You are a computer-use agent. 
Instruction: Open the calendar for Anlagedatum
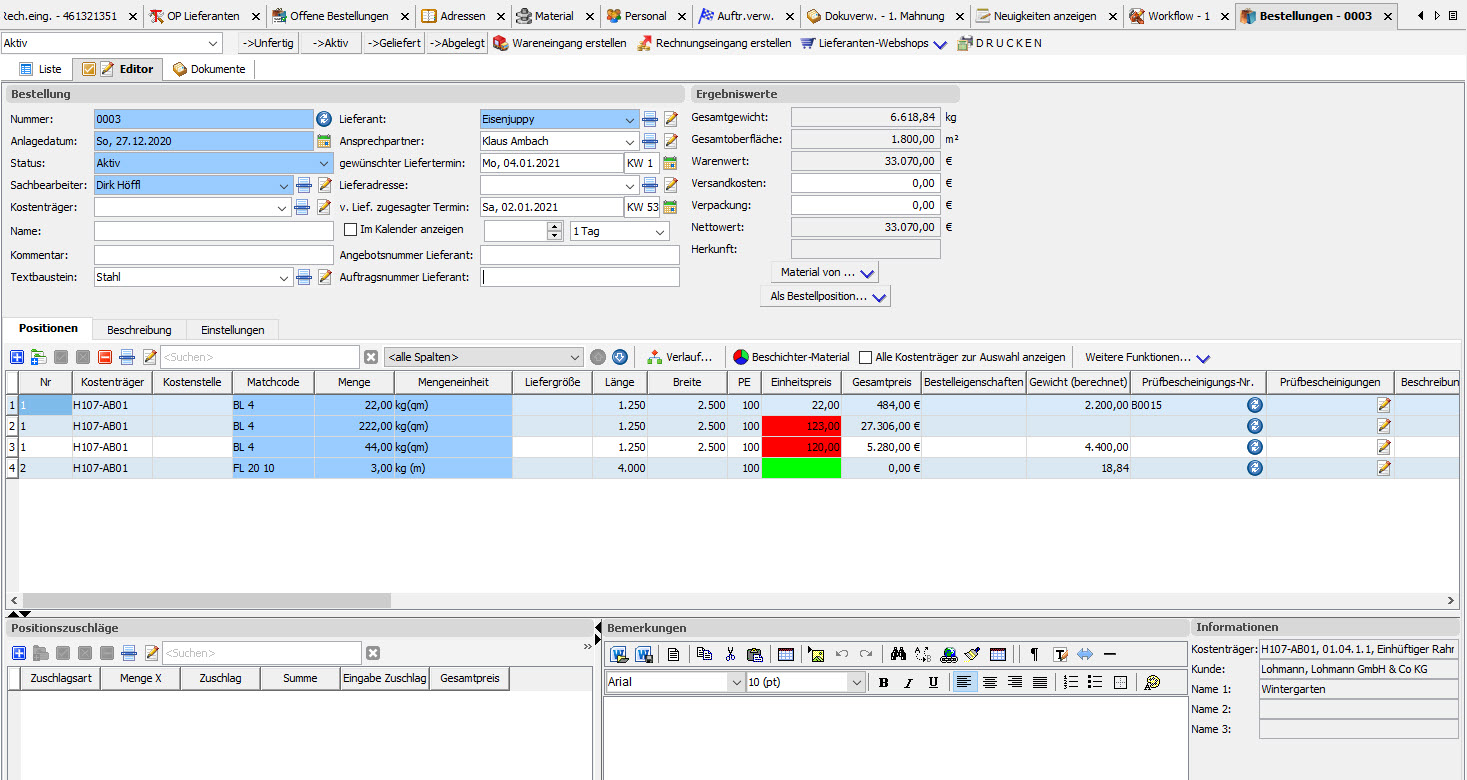point(323,141)
